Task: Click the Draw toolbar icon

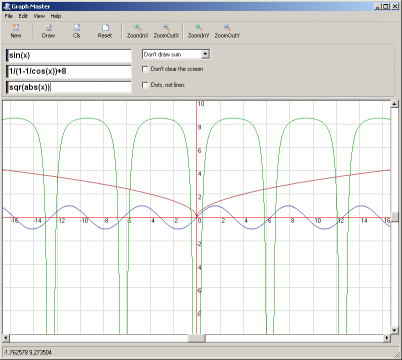Action: 49,28
